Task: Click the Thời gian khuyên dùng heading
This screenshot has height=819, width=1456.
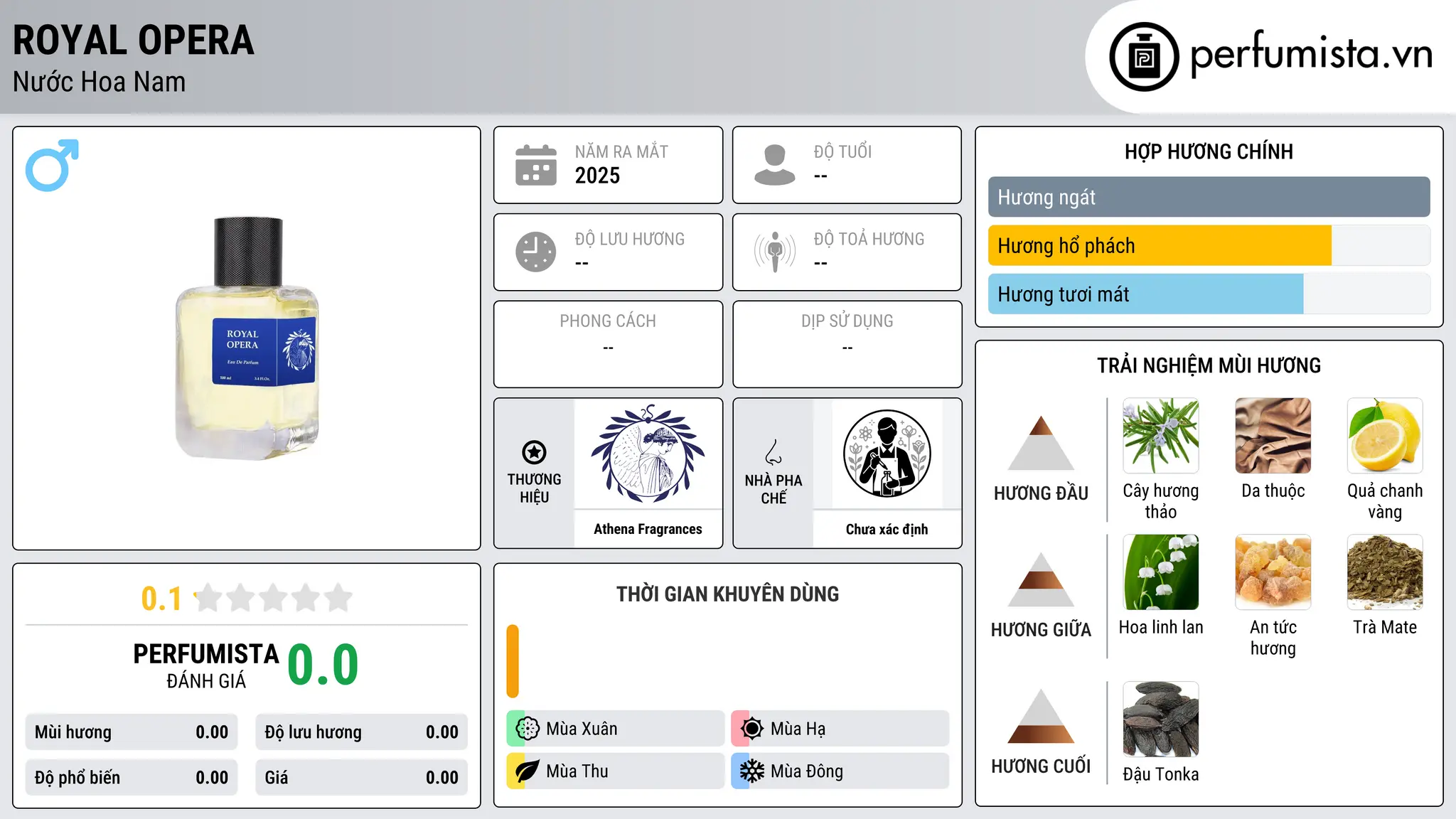Action: (x=728, y=594)
